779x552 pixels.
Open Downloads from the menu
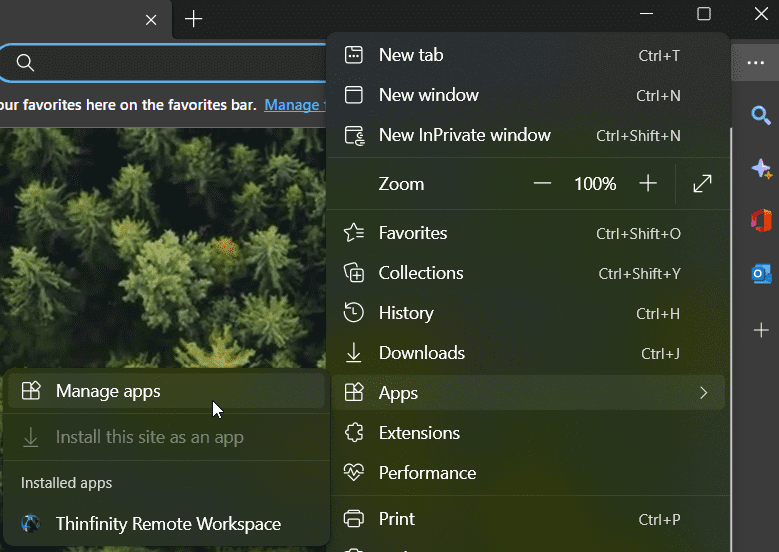[529, 353]
